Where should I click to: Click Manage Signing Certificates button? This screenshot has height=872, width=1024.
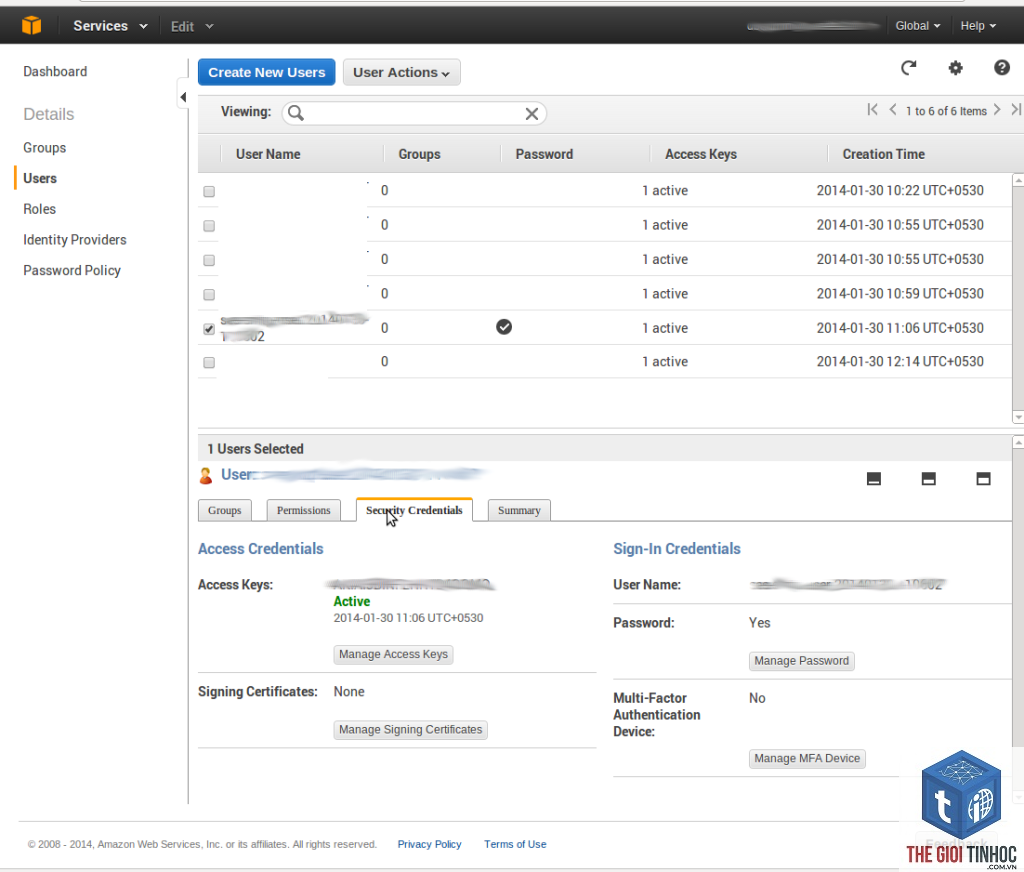tap(410, 730)
